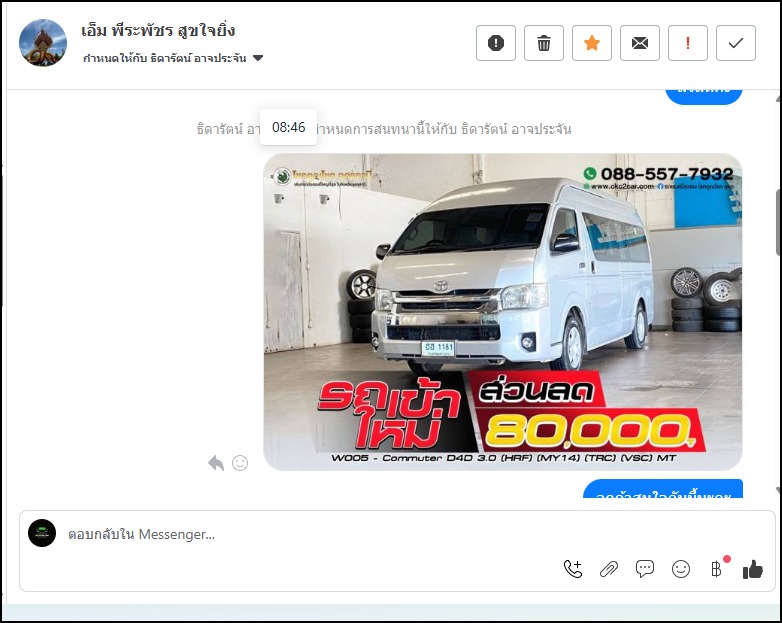Screen dimensions: 782x623
Task: Open the Toyota Commuter van promotional image
Action: (x=503, y=312)
